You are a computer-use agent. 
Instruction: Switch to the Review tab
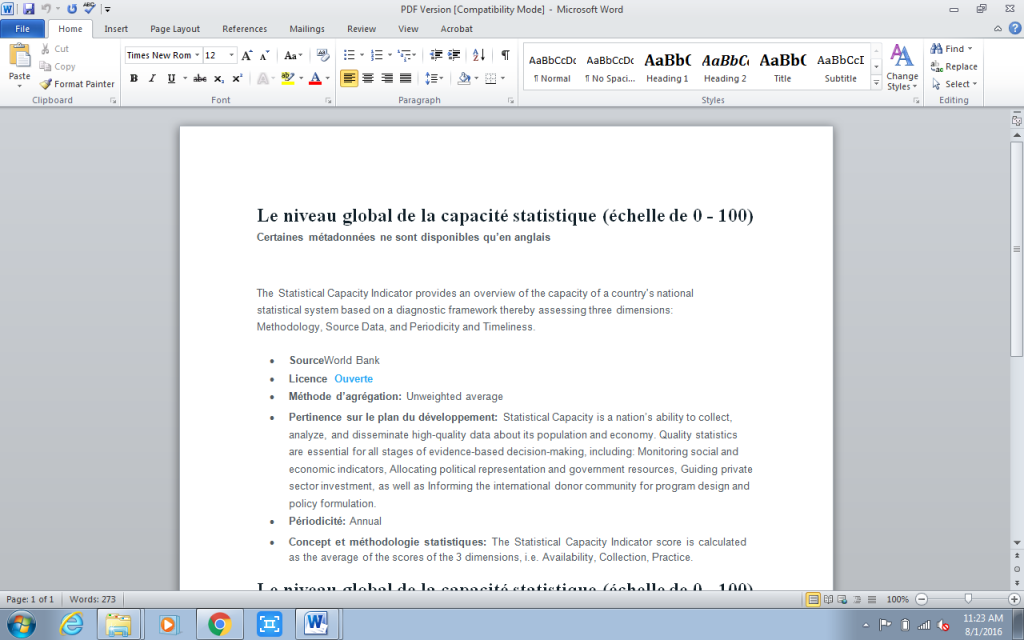361,29
